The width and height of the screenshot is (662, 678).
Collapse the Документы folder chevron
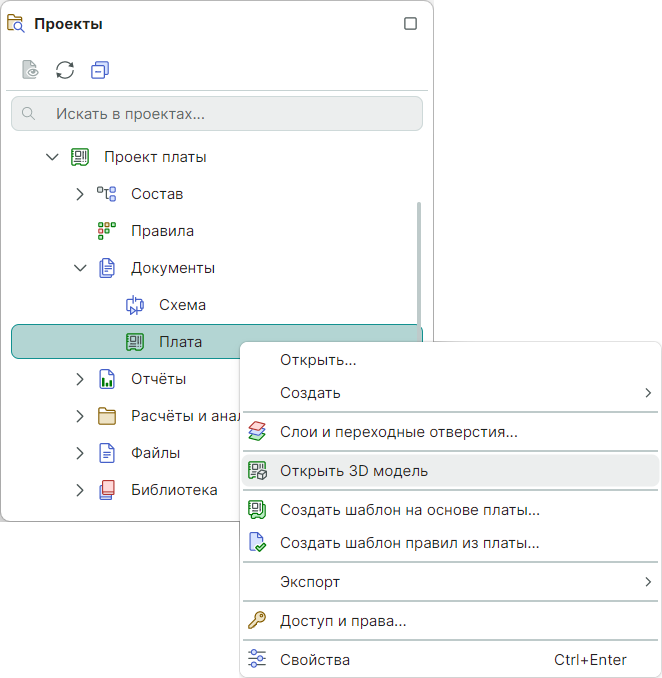point(80,268)
